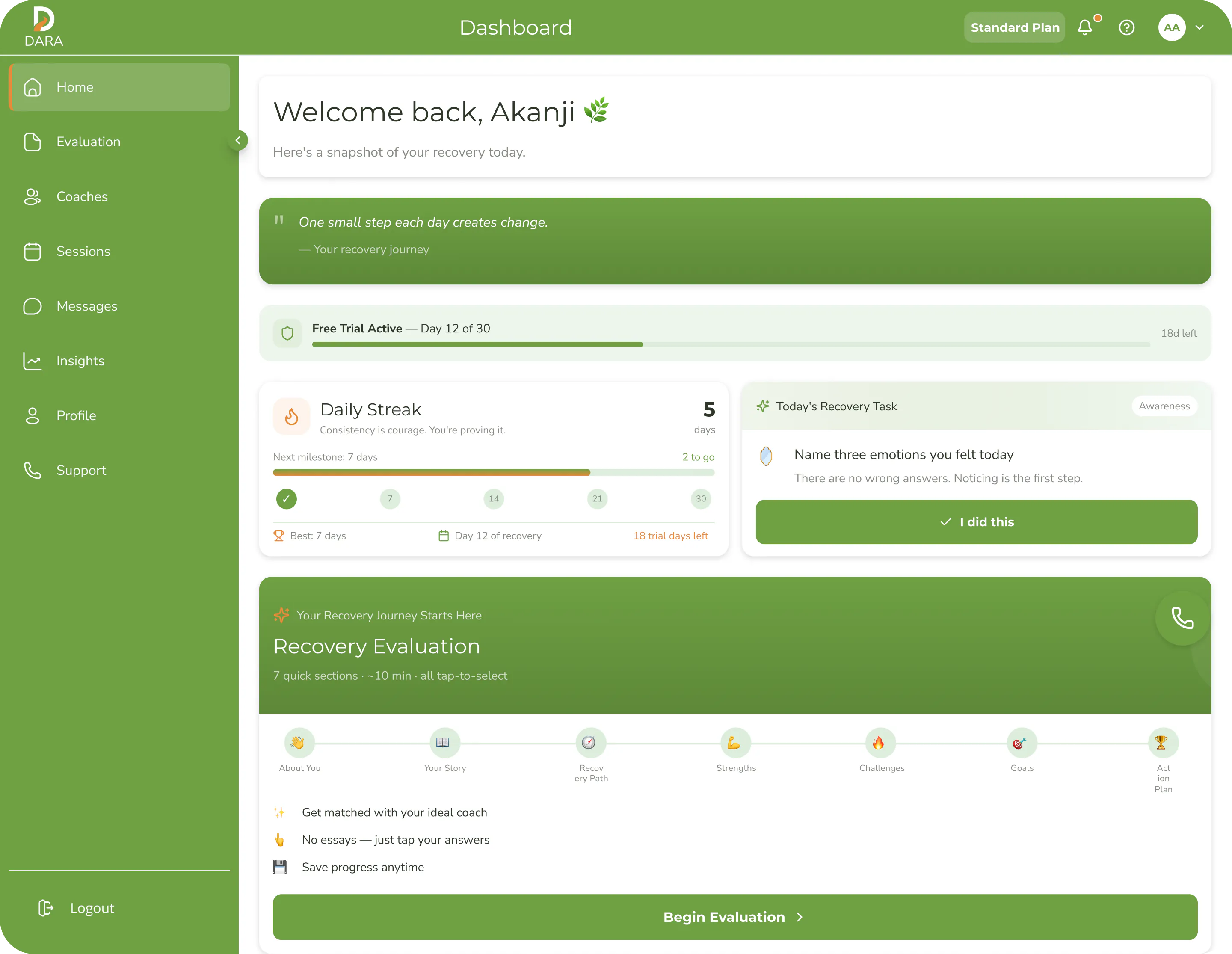This screenshot has width=1232, height=954.
Task: Click the free trial progress bar
Action: point(731,344)
